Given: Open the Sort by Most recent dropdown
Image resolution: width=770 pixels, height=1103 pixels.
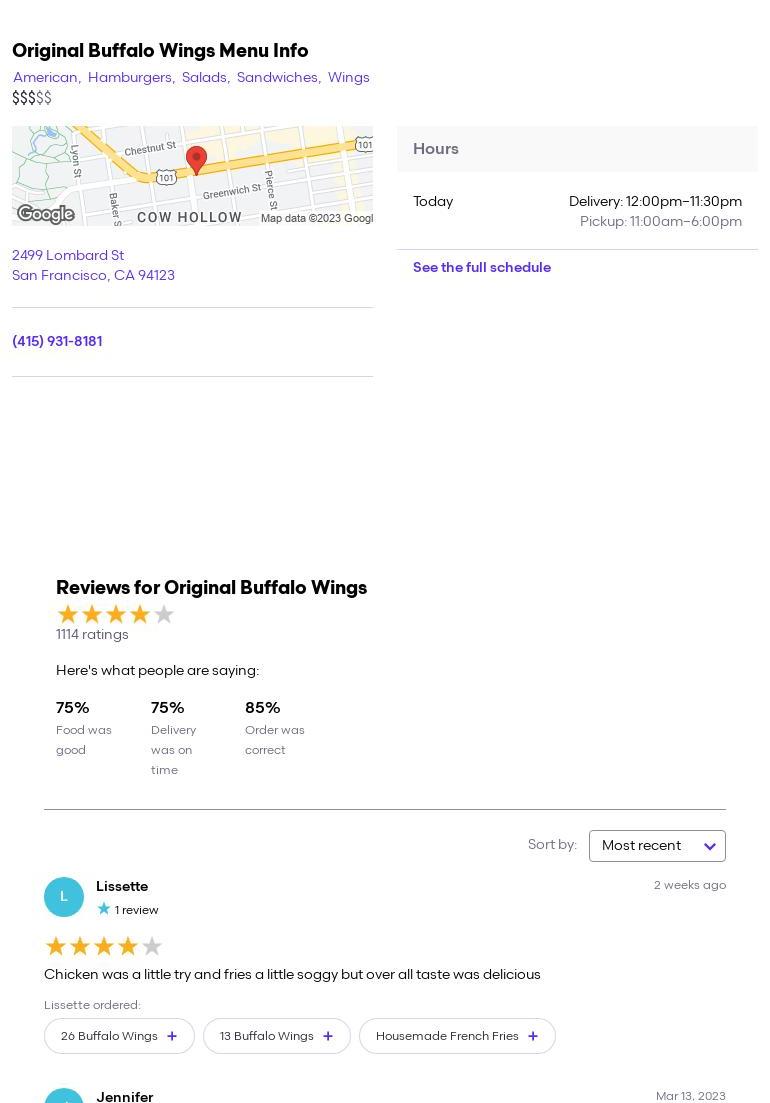Looking at the screenshot, I should click(x=657, y=846).
